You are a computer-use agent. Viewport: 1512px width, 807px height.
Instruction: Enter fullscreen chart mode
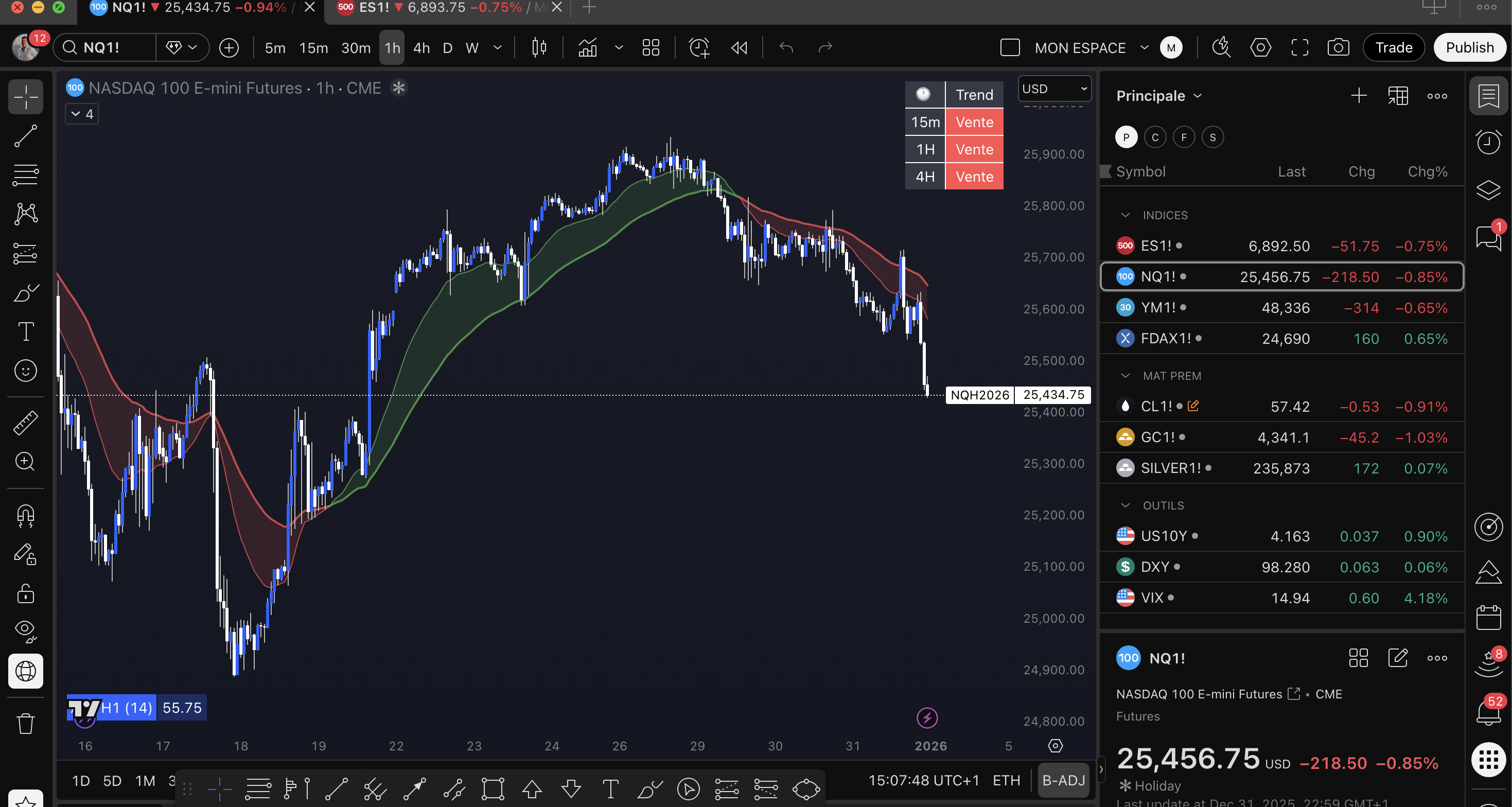click(x=1300, y=47)
